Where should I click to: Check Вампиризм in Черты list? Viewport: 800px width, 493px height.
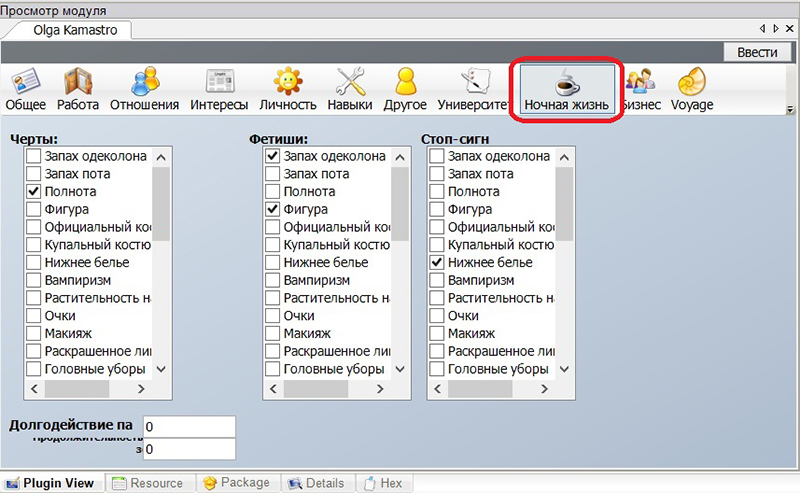point(33,280)
